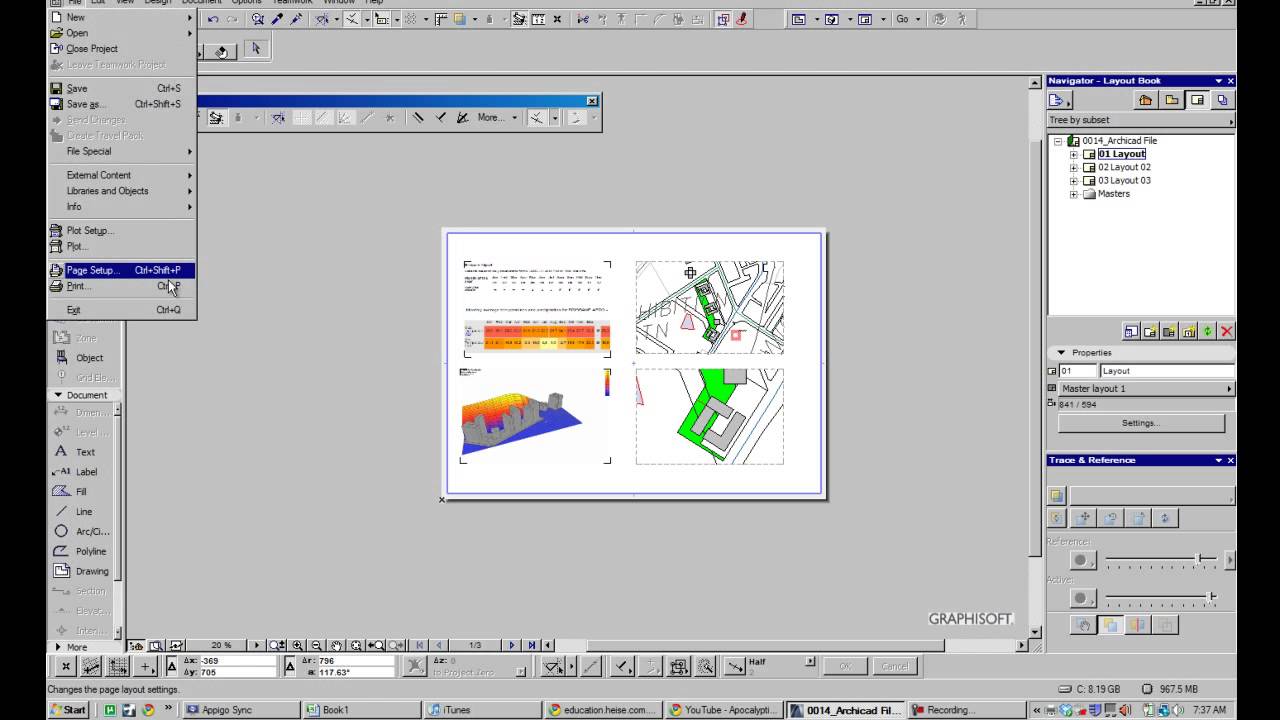Screen dimensions: 1280x720
Task: Click the red delete X icon in Navigator
Action: pyautogui.click(x=1226, y=331)
